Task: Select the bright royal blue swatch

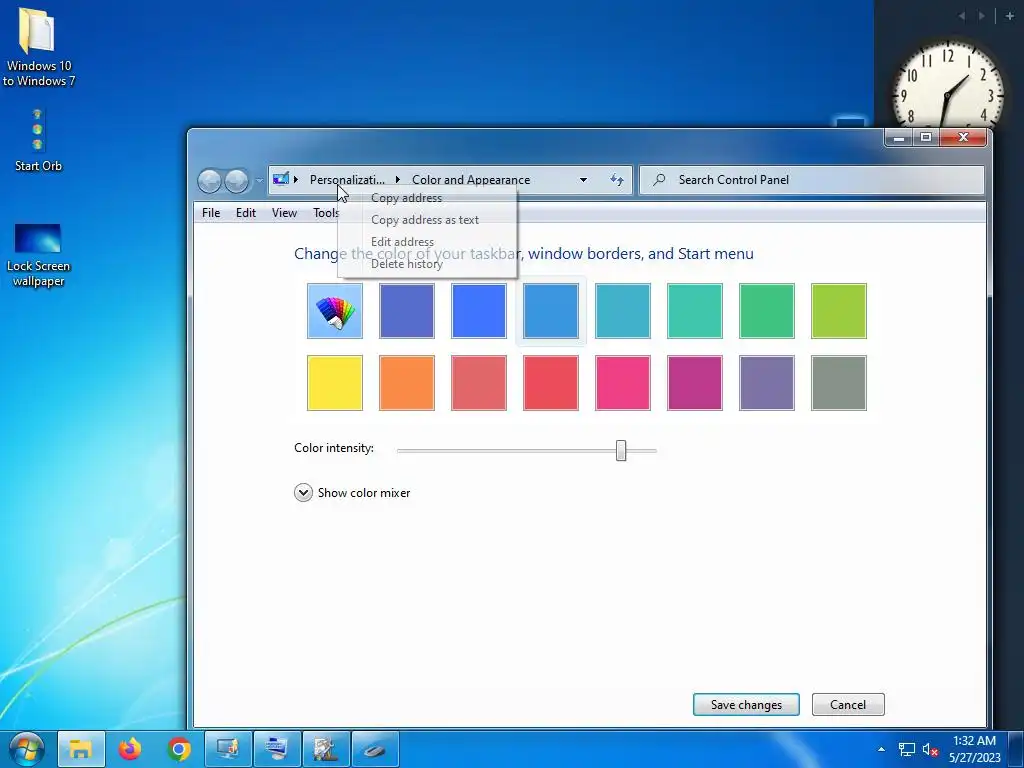Action: 479,311
